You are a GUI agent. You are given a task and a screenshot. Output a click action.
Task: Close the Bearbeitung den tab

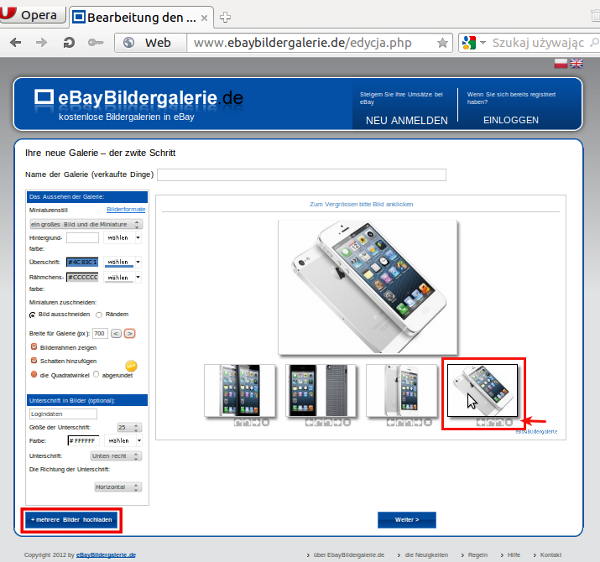tap(204, 18)
